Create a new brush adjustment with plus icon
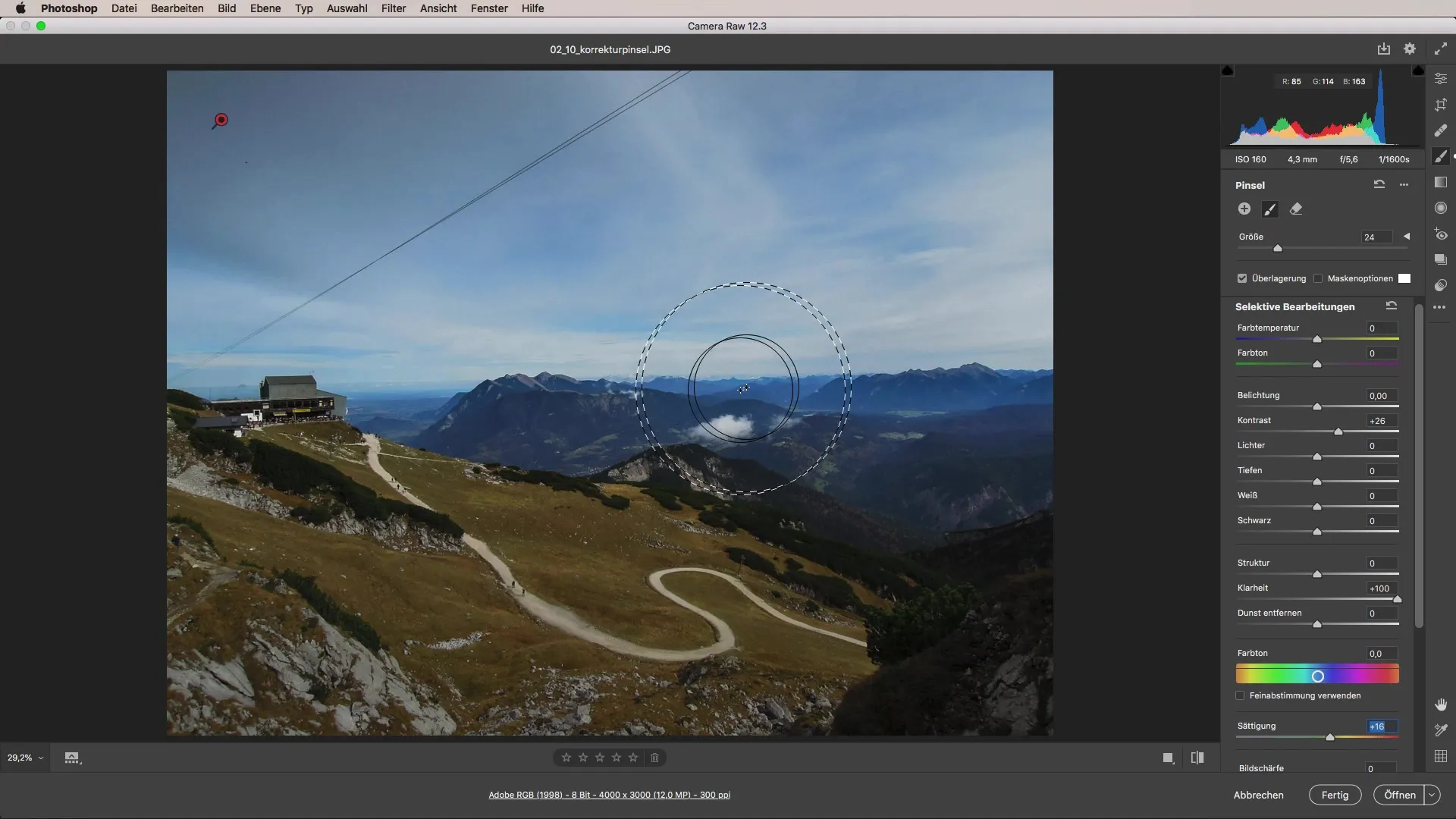Viewport: 1456px width, 819px height. (x=1244, y=209)
